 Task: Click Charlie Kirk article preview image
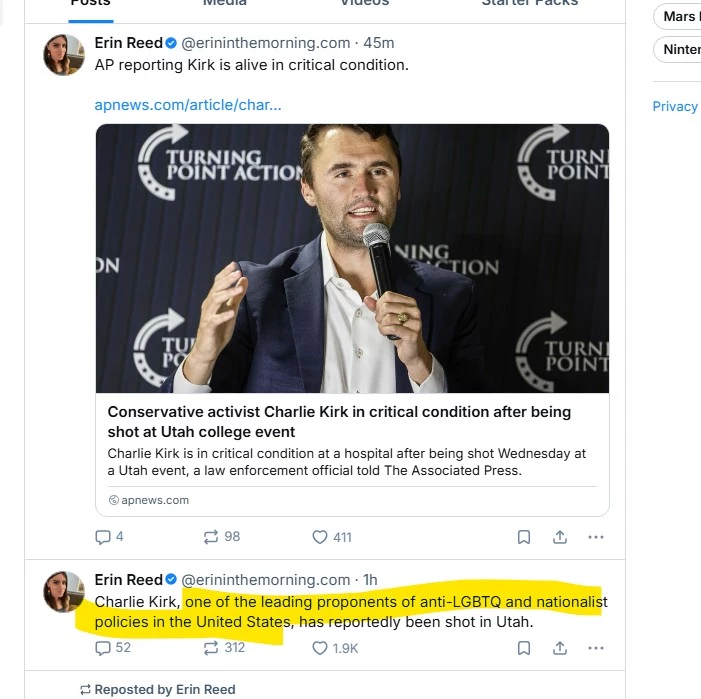[352, 258]
